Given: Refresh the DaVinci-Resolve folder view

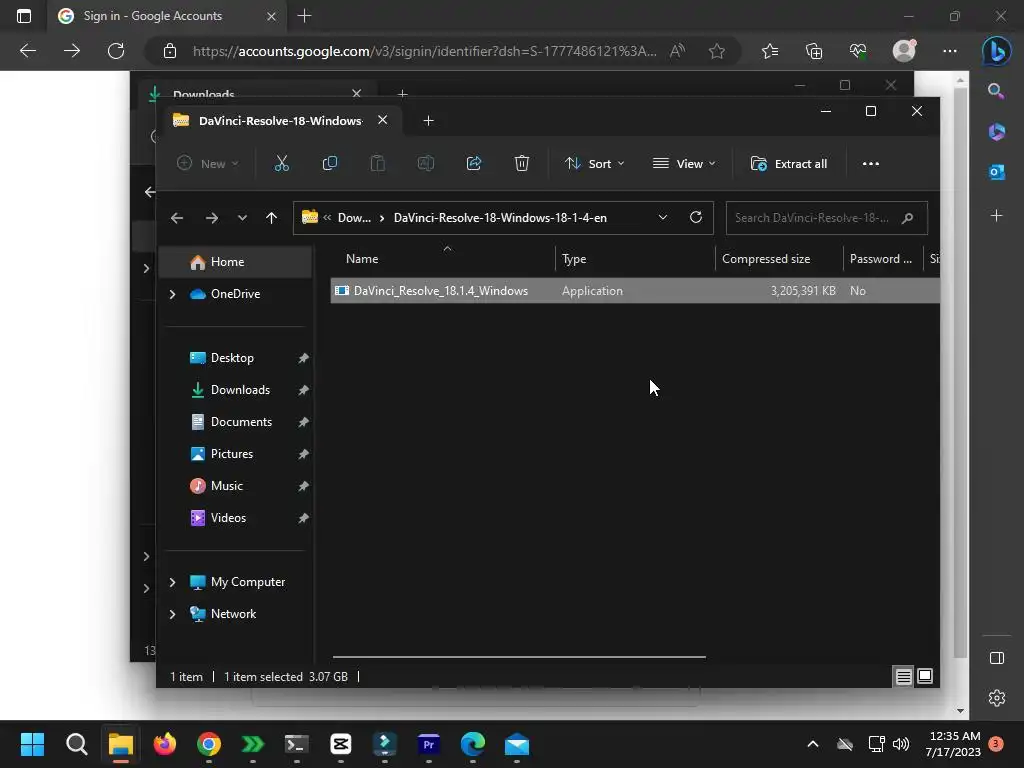Looking at the screenshot, I should [x=696, y=217].
